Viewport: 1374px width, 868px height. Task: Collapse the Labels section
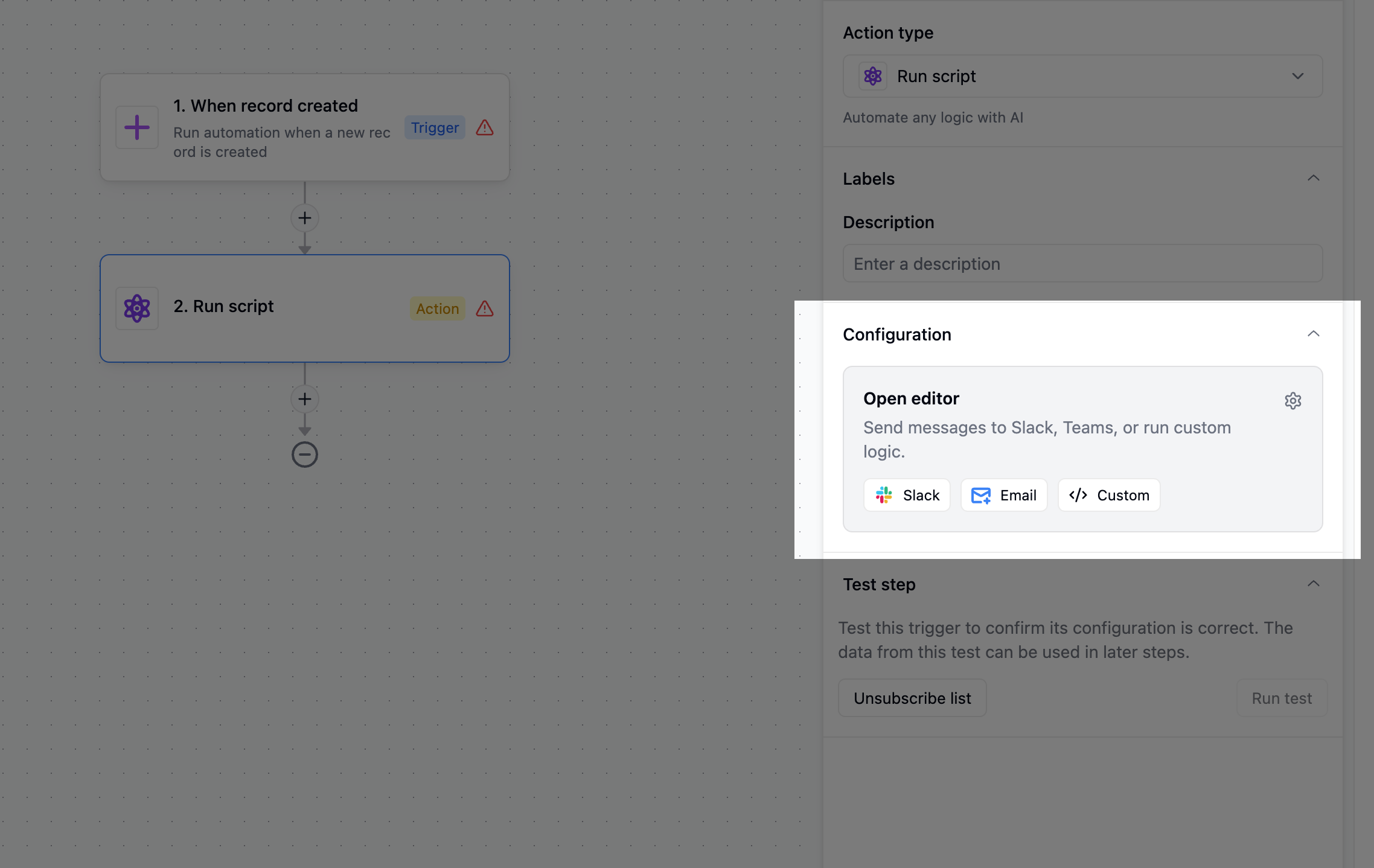[x=1313, y=178]
